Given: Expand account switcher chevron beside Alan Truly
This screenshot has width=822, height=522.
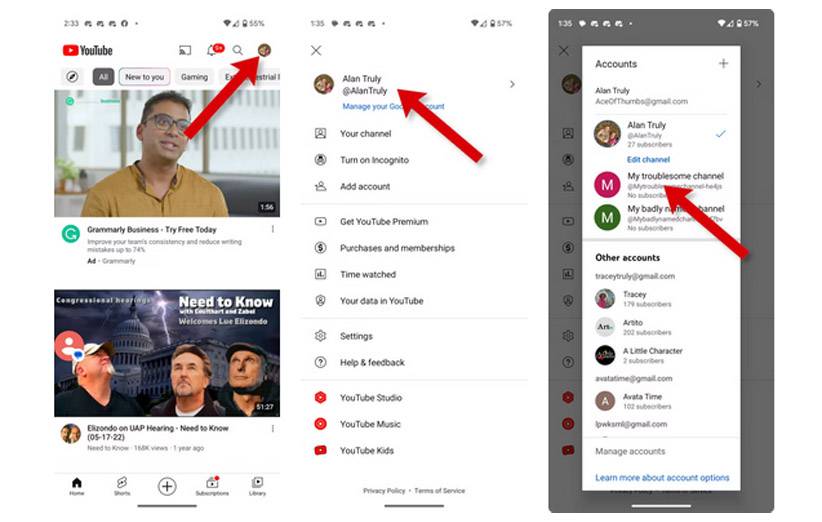Looking at the screenshot, I should pyautogui.click(x=512, y=84).
